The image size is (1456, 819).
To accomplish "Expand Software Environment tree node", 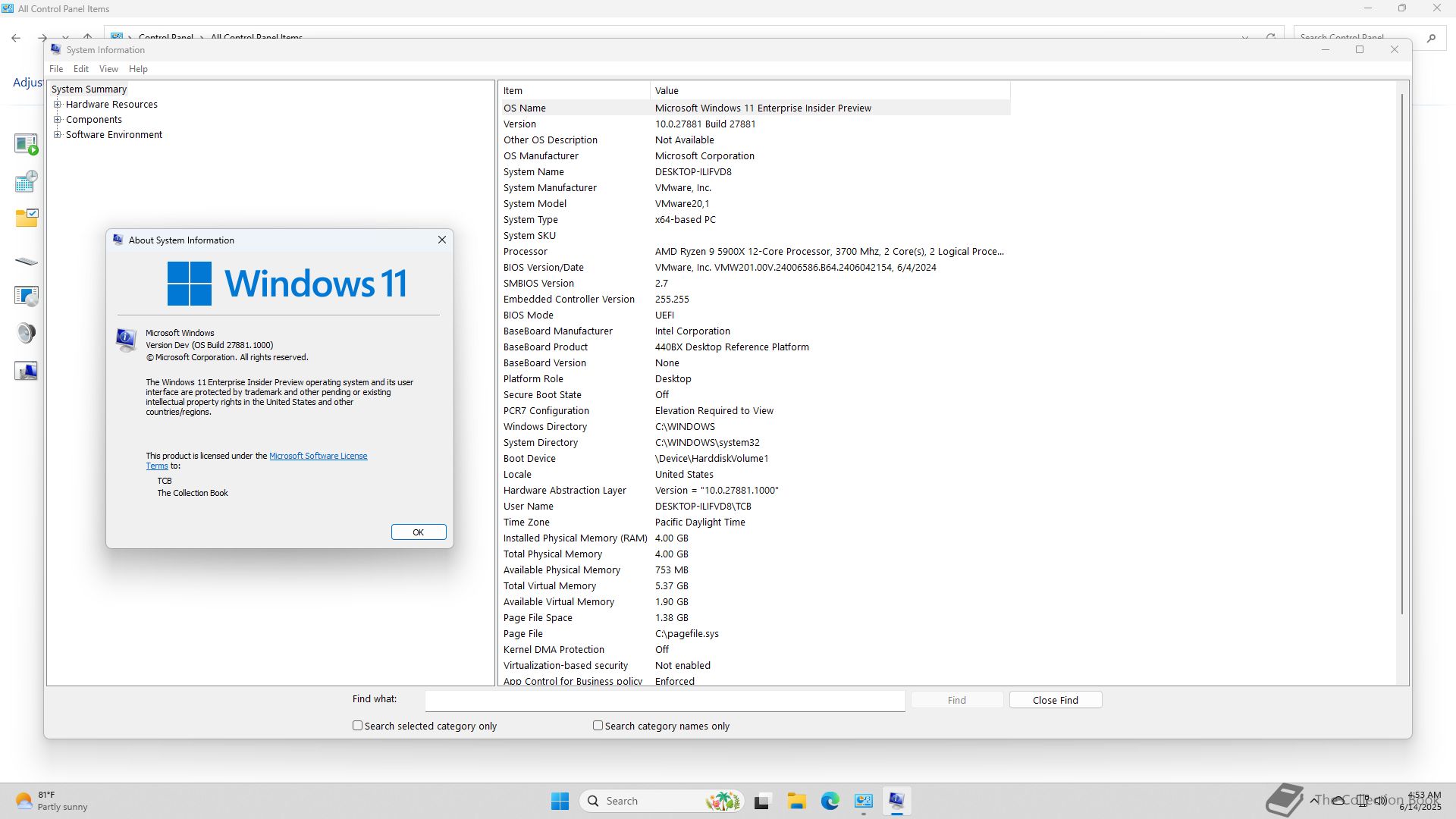I will click(58, 135).
